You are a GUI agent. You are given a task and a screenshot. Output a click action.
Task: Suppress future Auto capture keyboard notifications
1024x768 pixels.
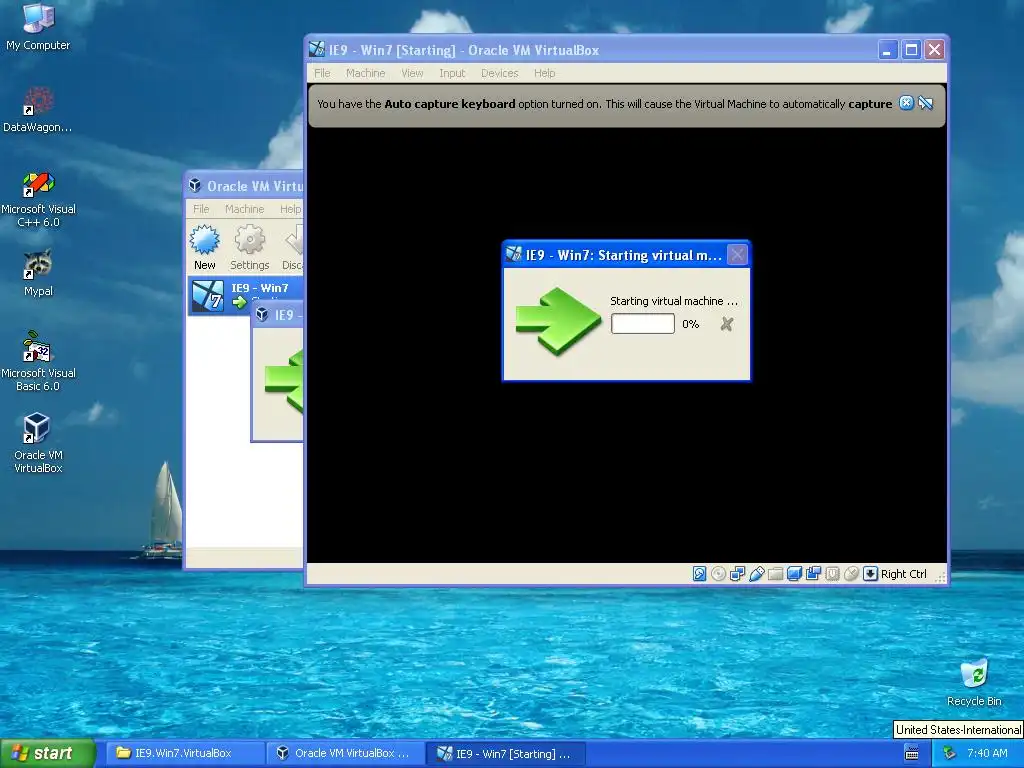pyautogui.click(x=925, y=103)
